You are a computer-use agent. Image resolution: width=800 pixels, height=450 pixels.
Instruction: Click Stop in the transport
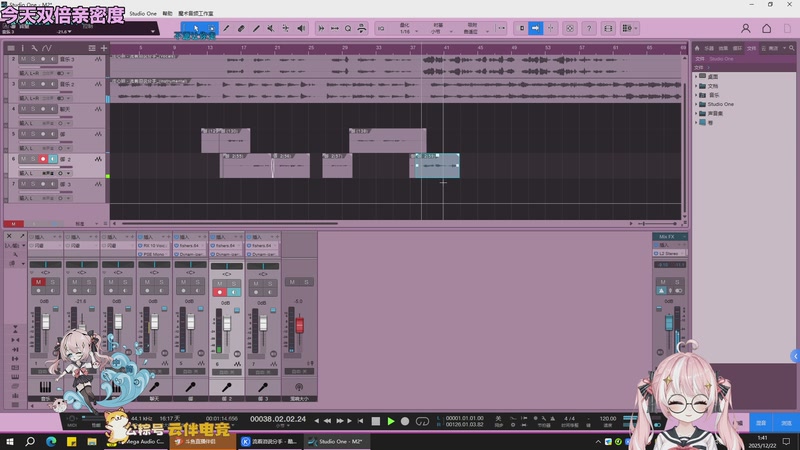point(376,421)
